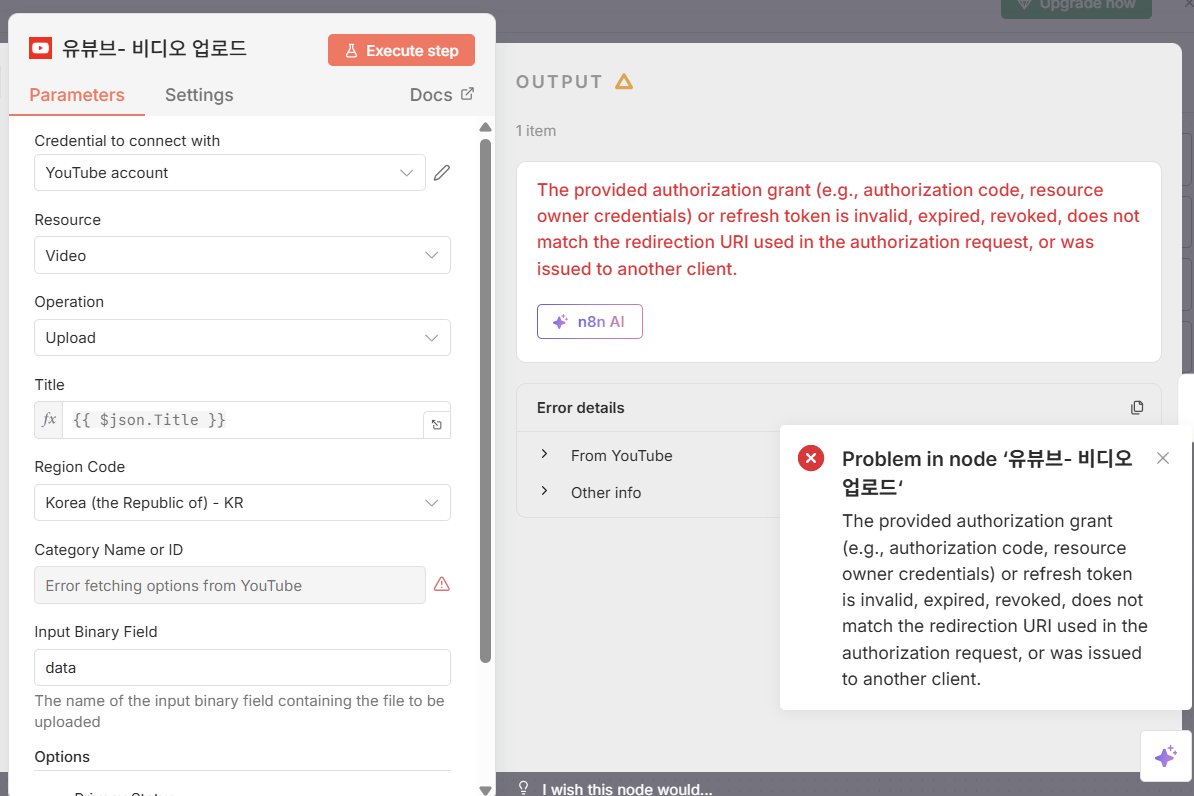Edit the YouTube account credential pencil icon
This screenshot has width=1194, height=796.
(x=442, y=173)
